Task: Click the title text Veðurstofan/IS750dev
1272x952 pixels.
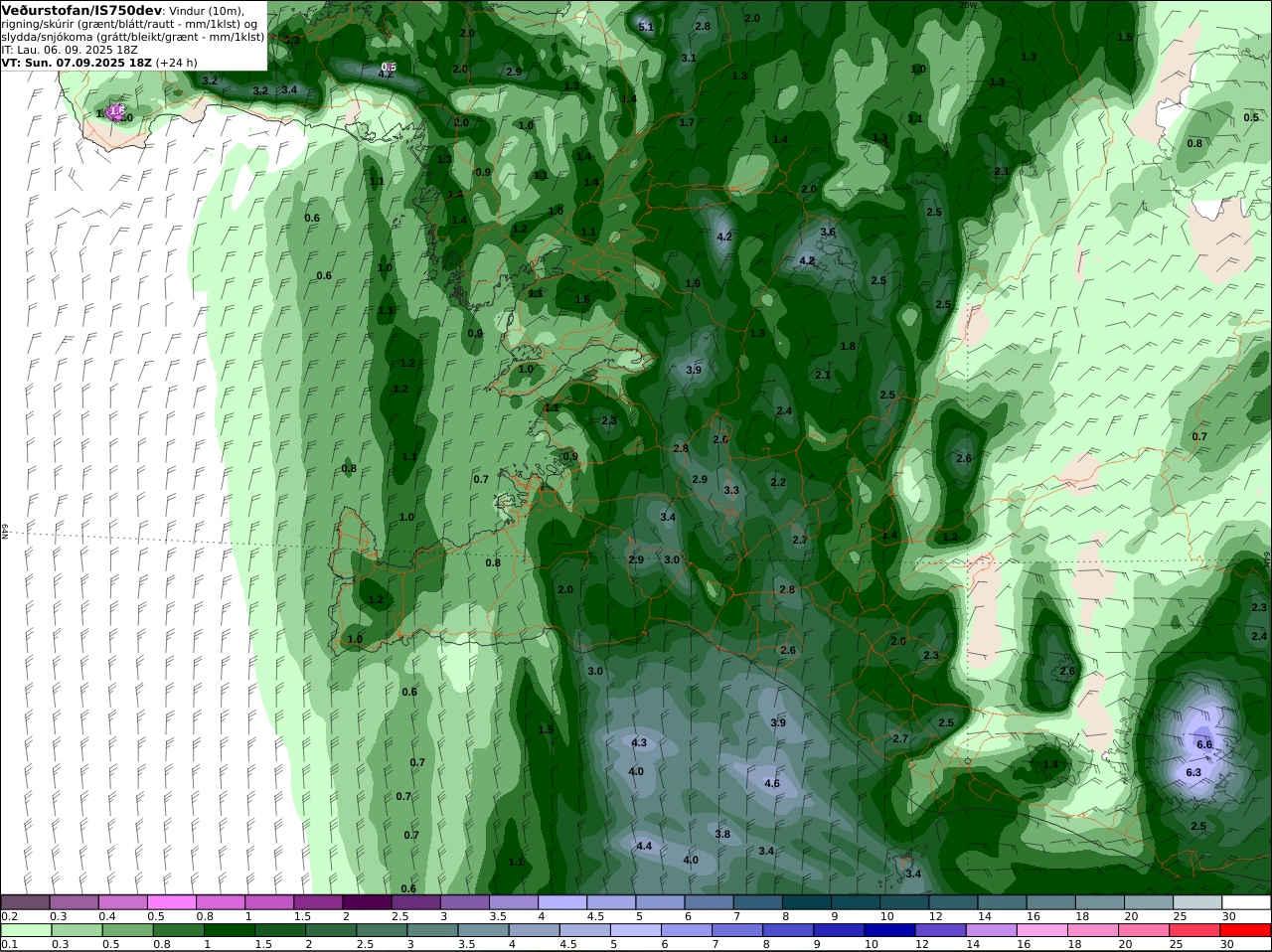Action: point(81,10)
